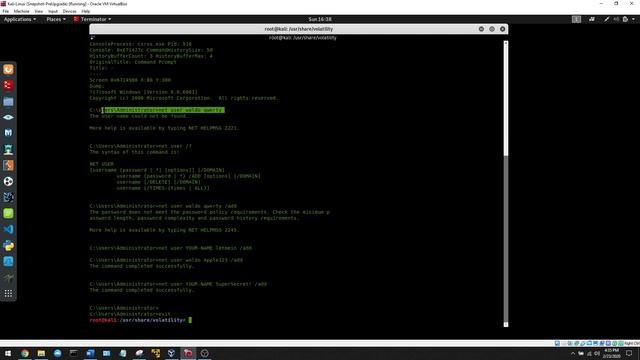The width and height of the screenshot is (640, 360).
Task: Launch the orange Burp Suite icon in the dock
Action: 8,165
